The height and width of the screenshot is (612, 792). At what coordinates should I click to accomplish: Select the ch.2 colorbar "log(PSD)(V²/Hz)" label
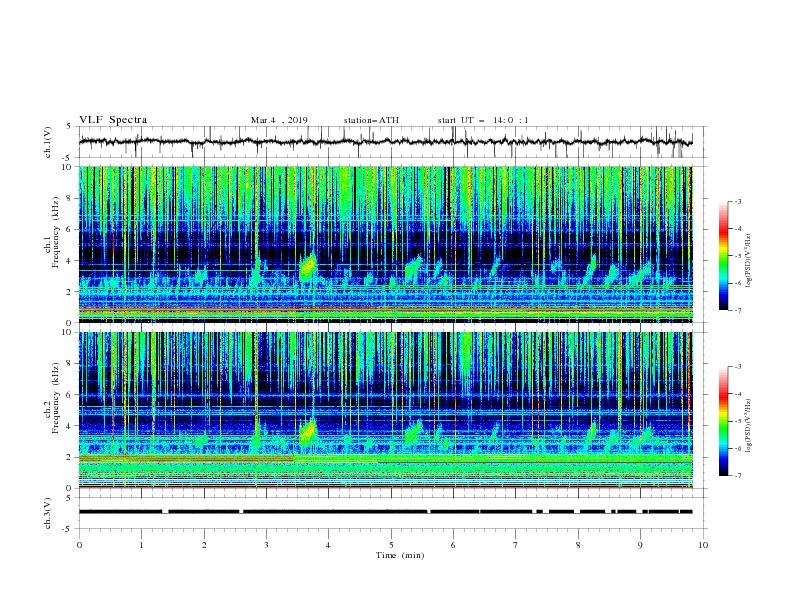coord(748,427)
